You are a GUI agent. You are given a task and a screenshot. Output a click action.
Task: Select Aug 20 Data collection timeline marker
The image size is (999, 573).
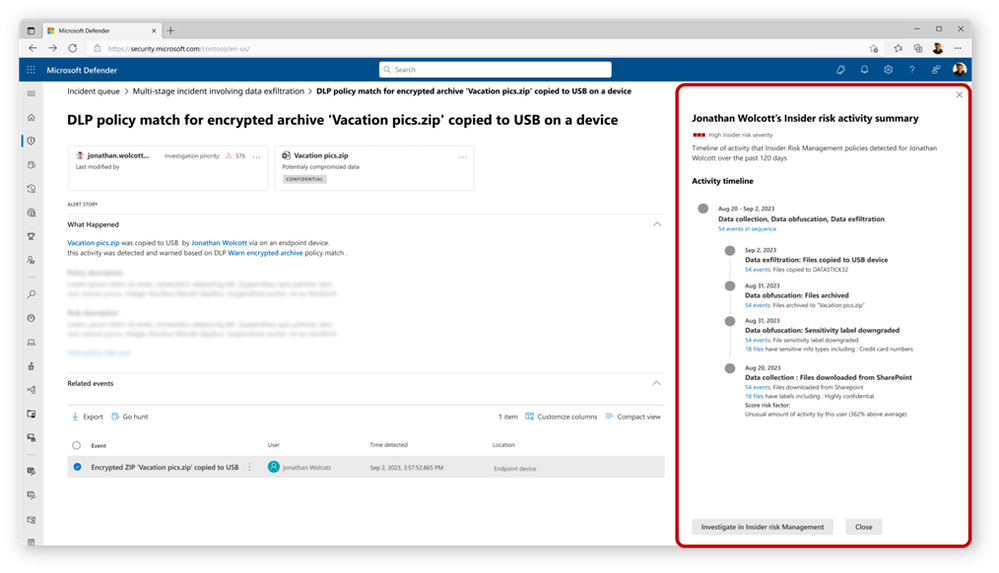click(x=730, y=368)
